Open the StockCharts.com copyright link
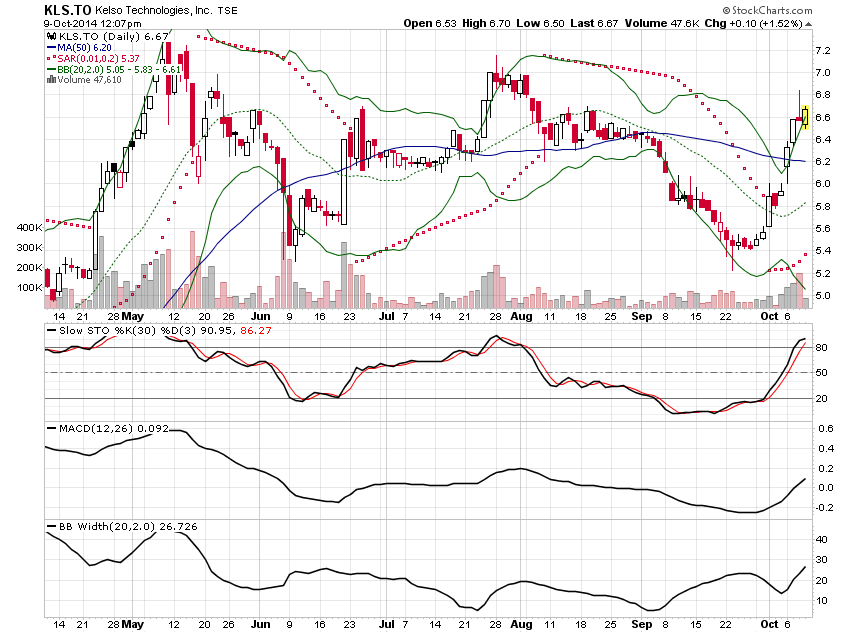This screenshot has height=633, width=850. click(767, 10)
